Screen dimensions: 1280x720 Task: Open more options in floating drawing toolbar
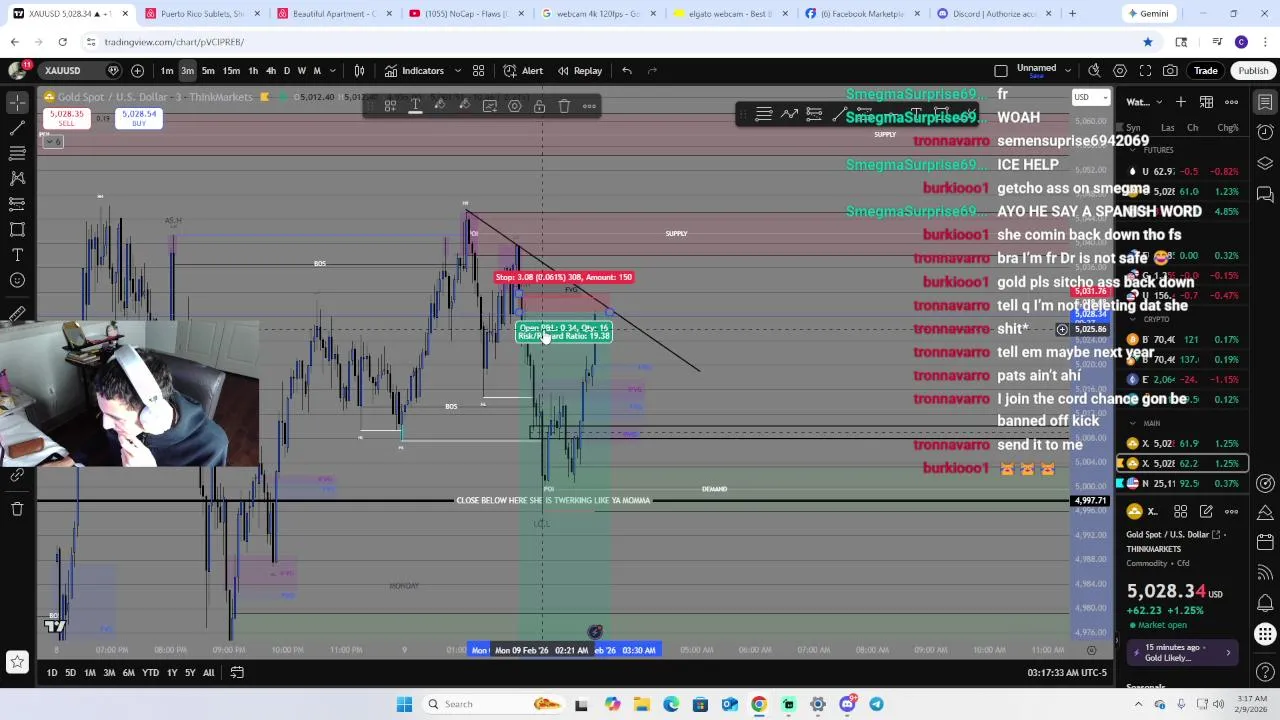589,106
